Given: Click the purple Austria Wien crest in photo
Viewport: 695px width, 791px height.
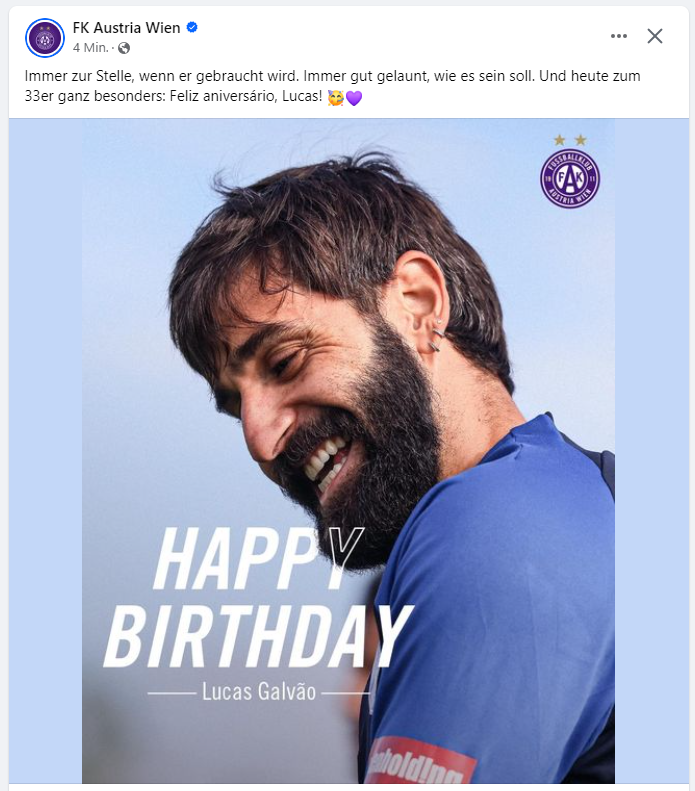Looking at the screenshot, I should click(x=570, y=179).
